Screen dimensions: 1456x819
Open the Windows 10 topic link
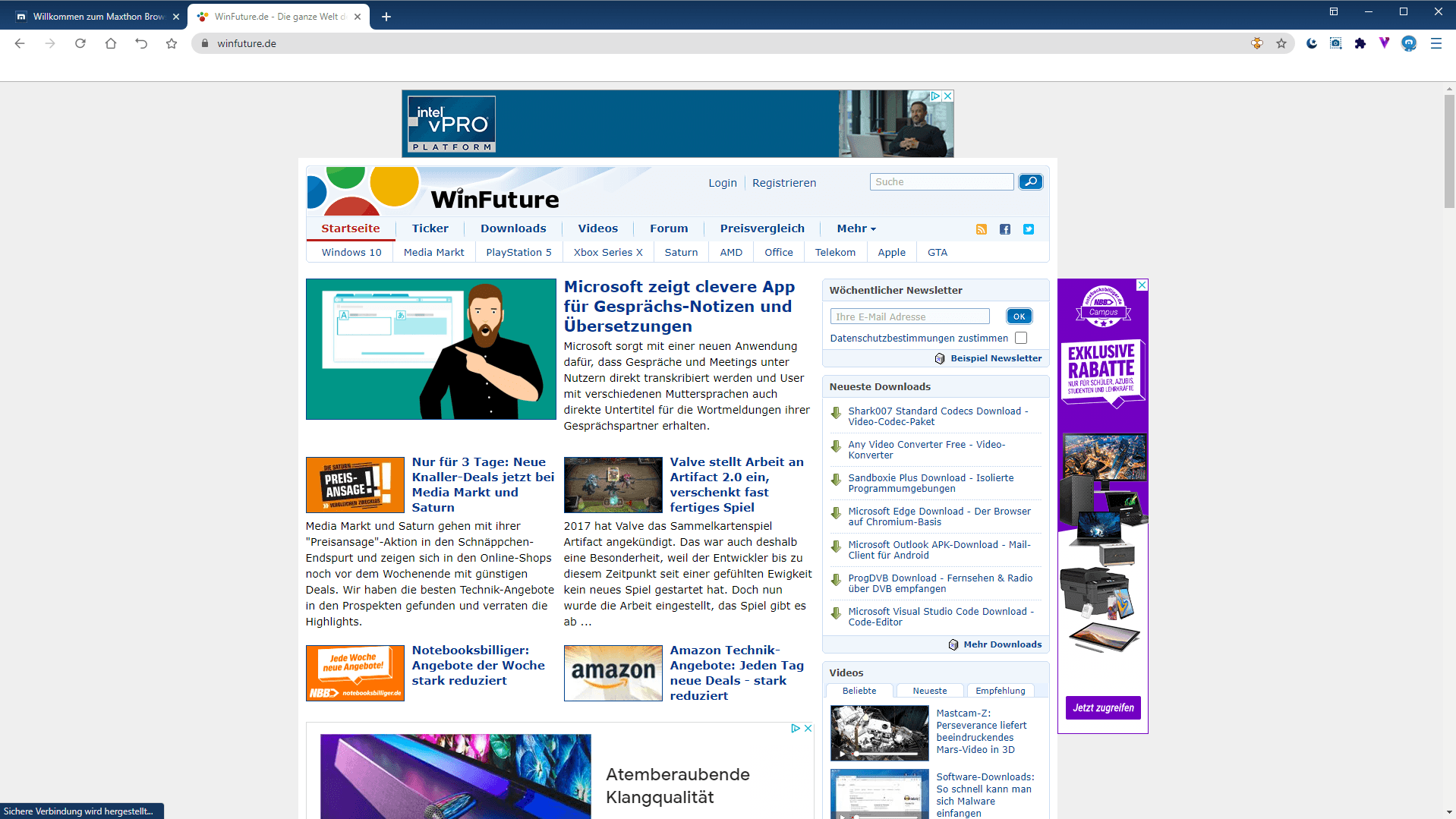coord(351,252)
